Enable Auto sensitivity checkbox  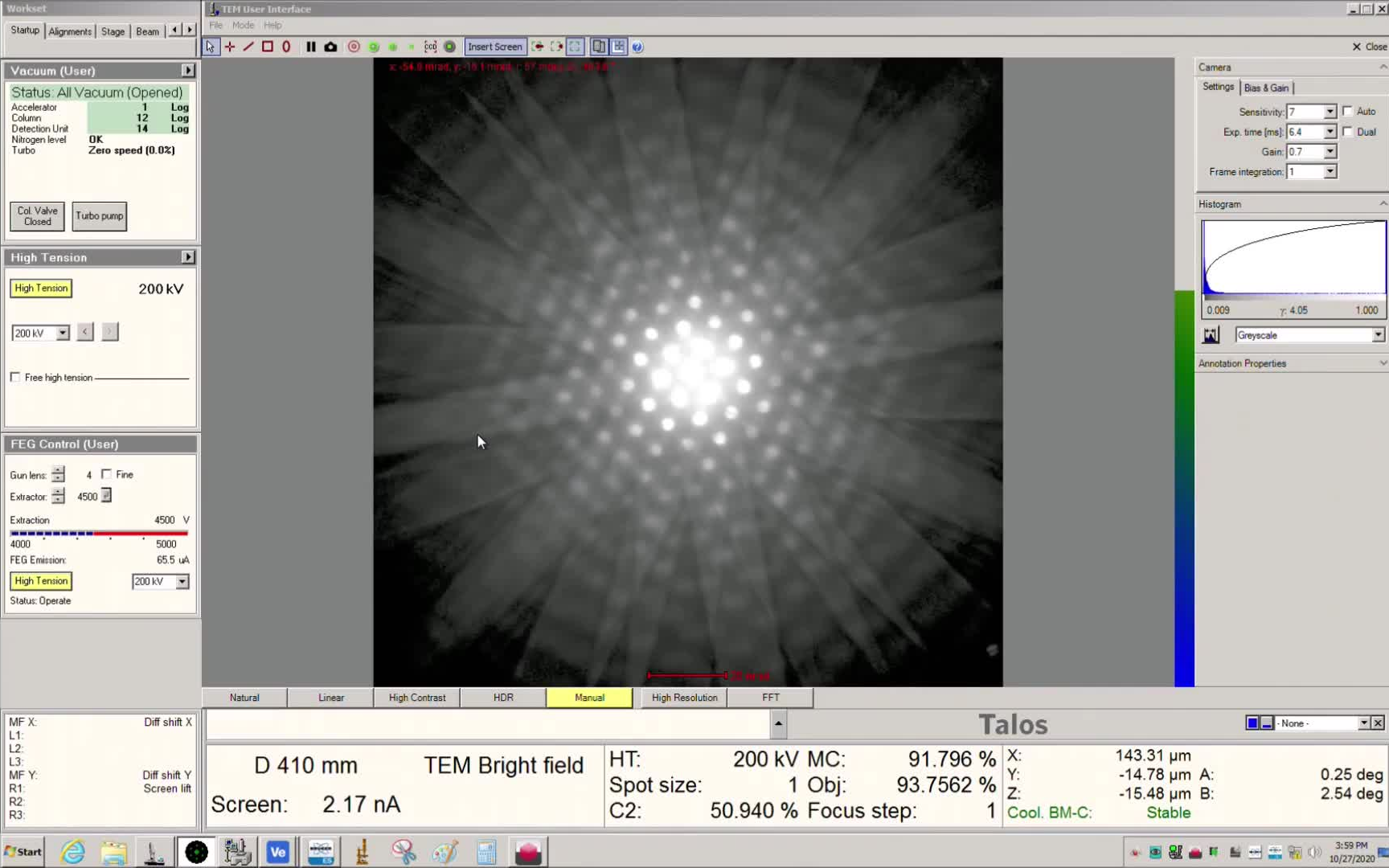[1348, 111]
